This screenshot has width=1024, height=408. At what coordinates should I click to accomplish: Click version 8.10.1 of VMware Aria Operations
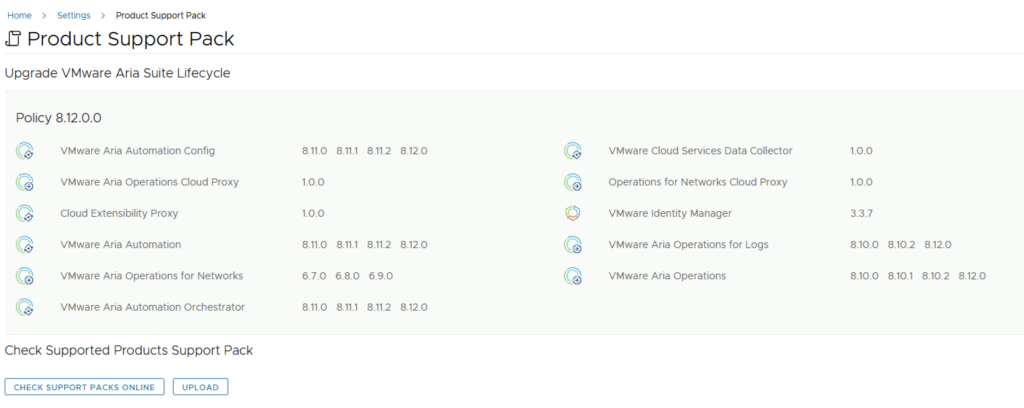(901, 276)
